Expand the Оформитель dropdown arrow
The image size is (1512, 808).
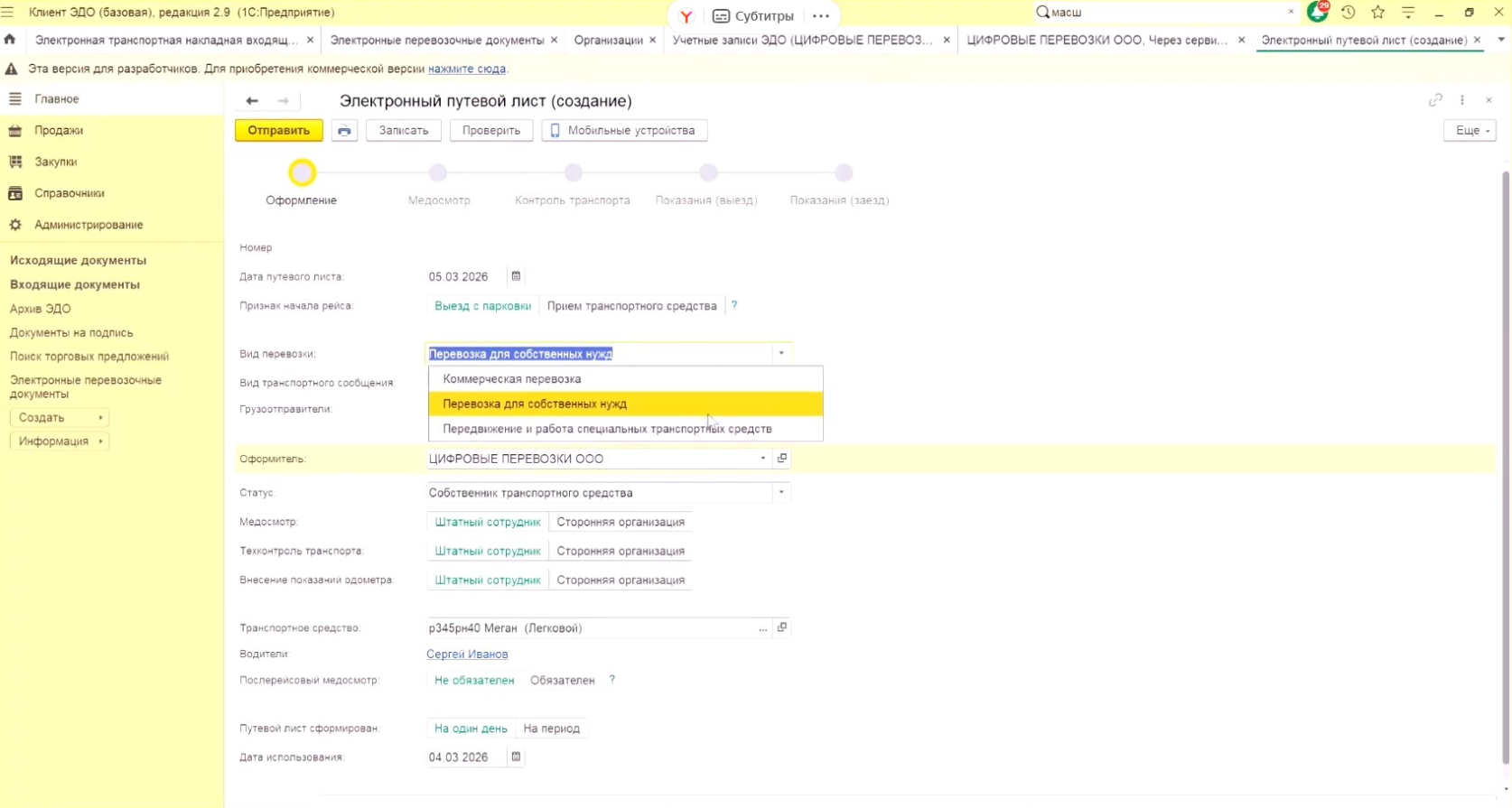(x=763, y=459)
